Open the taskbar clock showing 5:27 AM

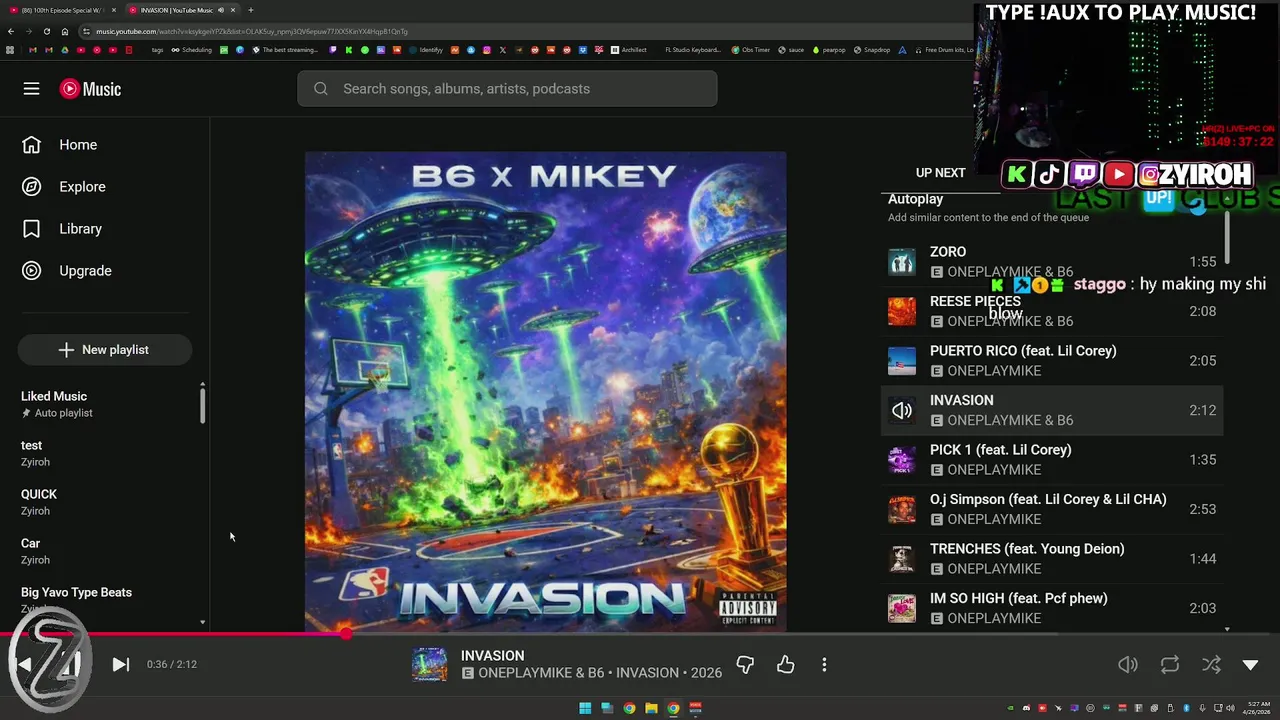pyautogui.click(x=1256, y=708)
